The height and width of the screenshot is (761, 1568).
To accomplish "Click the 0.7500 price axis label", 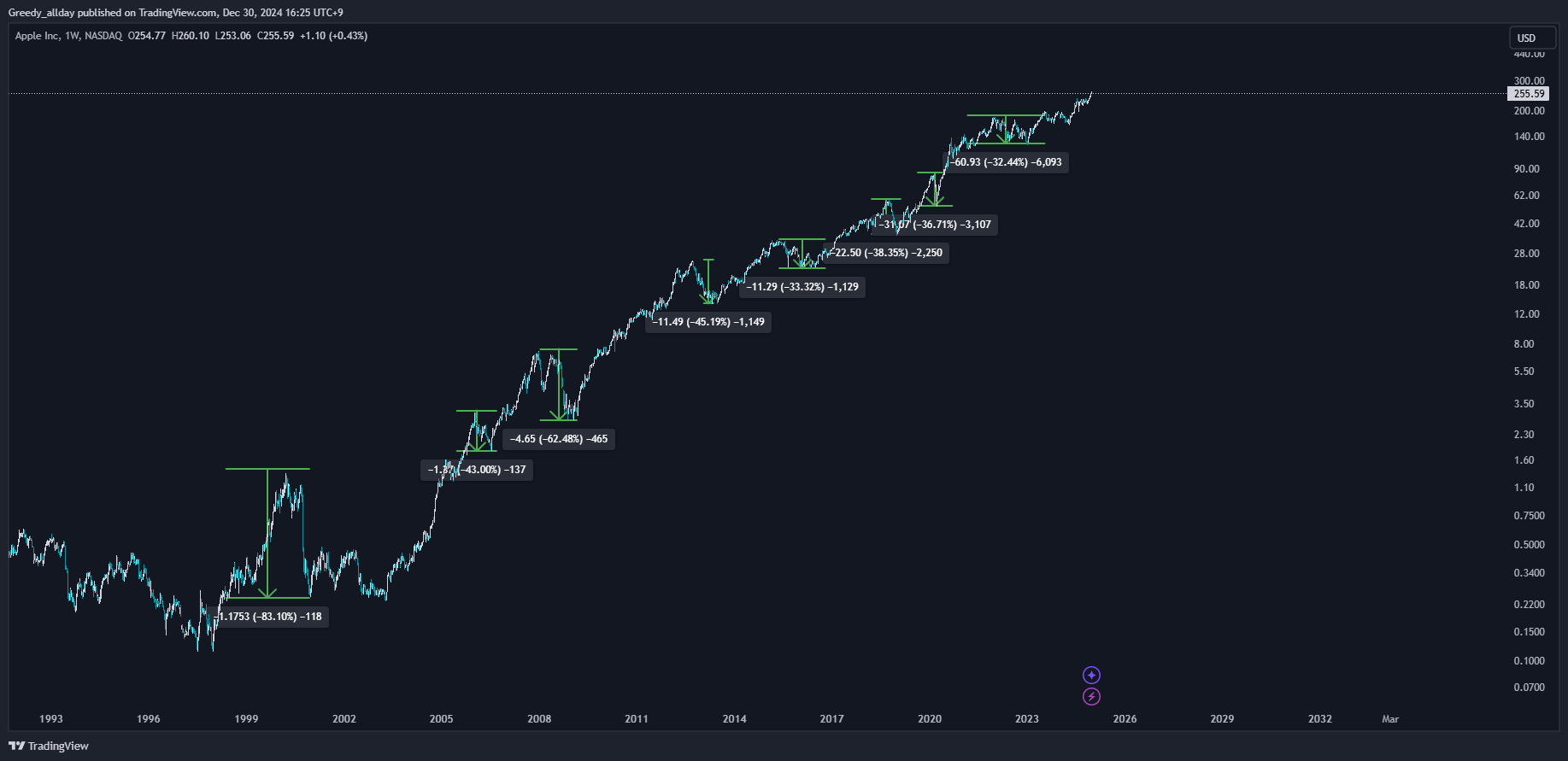I will click(1529, 516).
